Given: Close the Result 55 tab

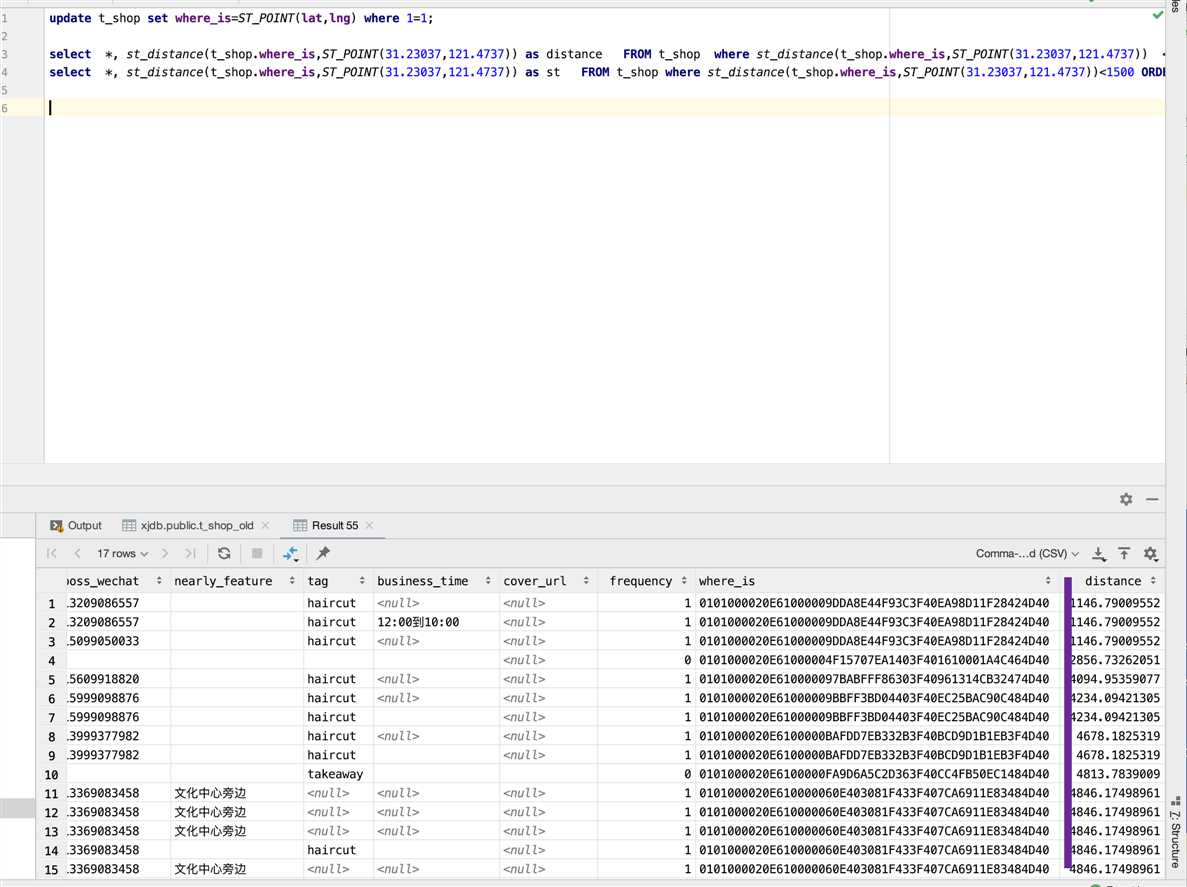Looking at the screenshot, I should coord(369,525).
